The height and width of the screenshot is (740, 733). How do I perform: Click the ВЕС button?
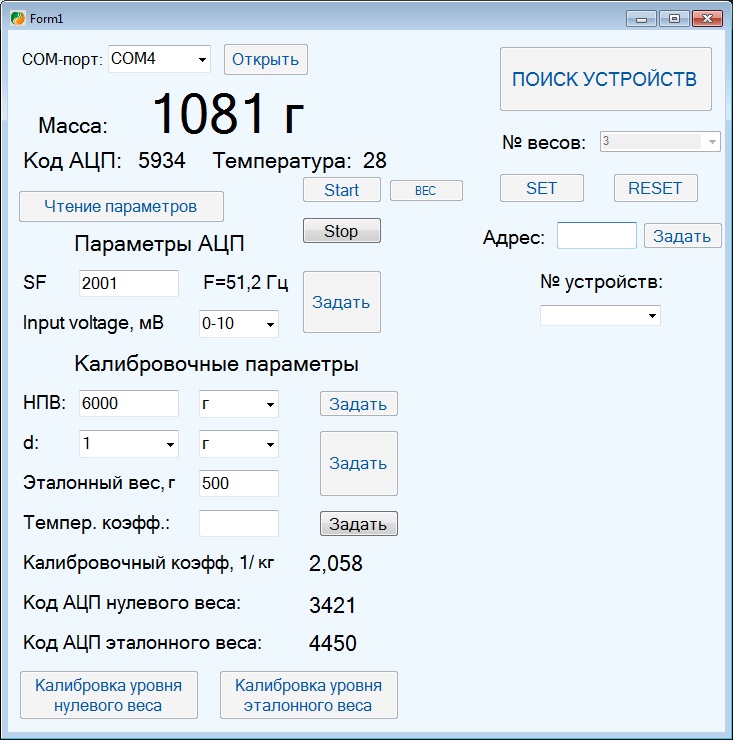click(x=426, y=191)
